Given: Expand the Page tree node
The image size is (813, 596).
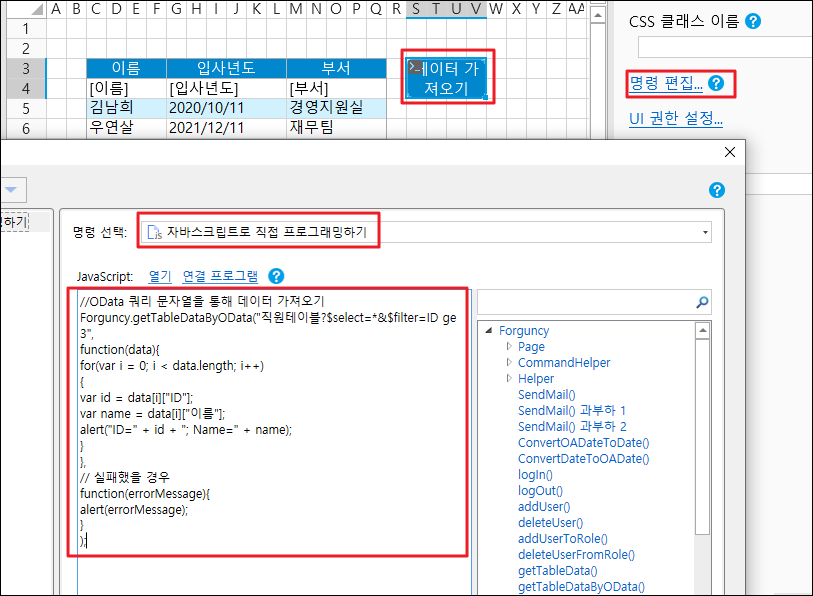Looking at the screenshot, I should coord(509,347).
